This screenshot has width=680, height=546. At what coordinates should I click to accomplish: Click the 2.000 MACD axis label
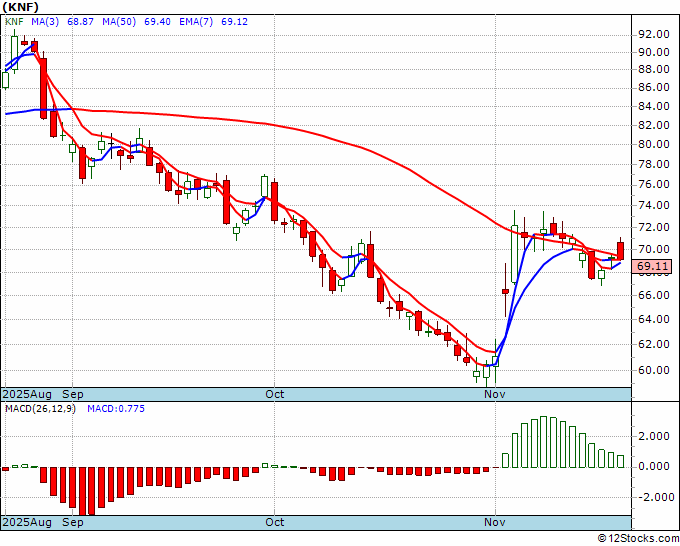click(x=654, y=436)
